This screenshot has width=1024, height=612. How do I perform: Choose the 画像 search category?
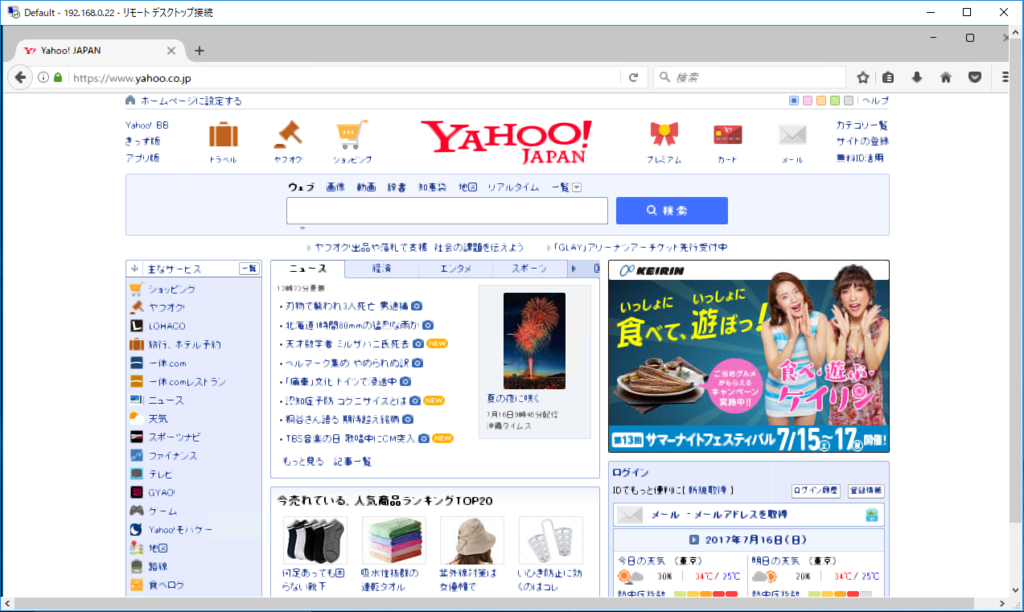pyautogui.click(x=335, y=187)
